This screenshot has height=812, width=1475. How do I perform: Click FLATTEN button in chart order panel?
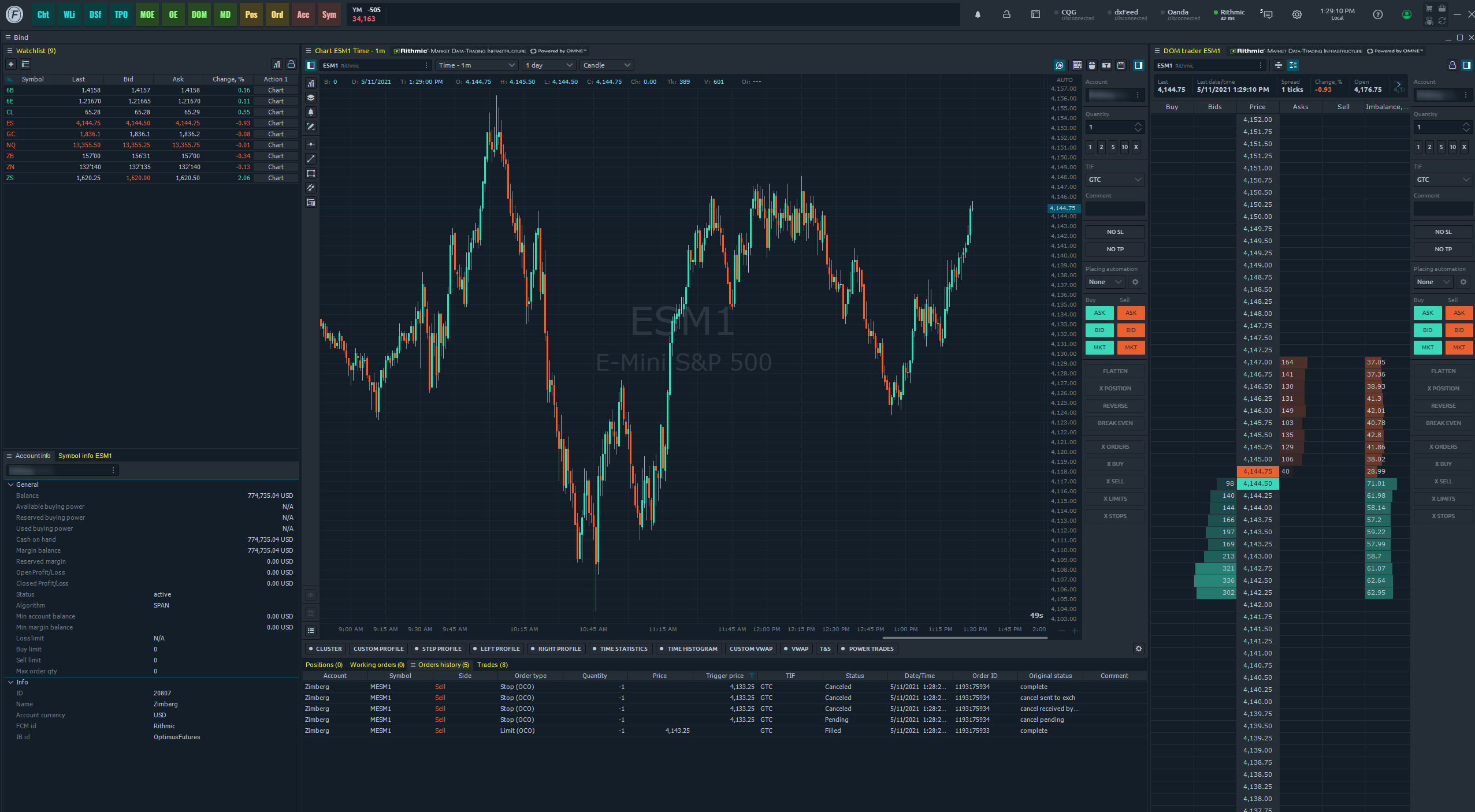1115,371
